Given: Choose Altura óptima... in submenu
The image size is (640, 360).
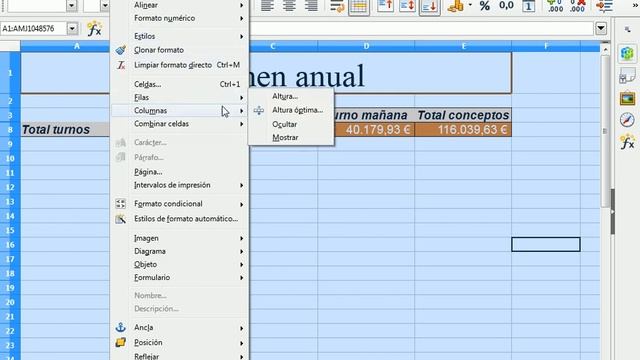Looking at the screenshot, I should [x=291, y=110].
